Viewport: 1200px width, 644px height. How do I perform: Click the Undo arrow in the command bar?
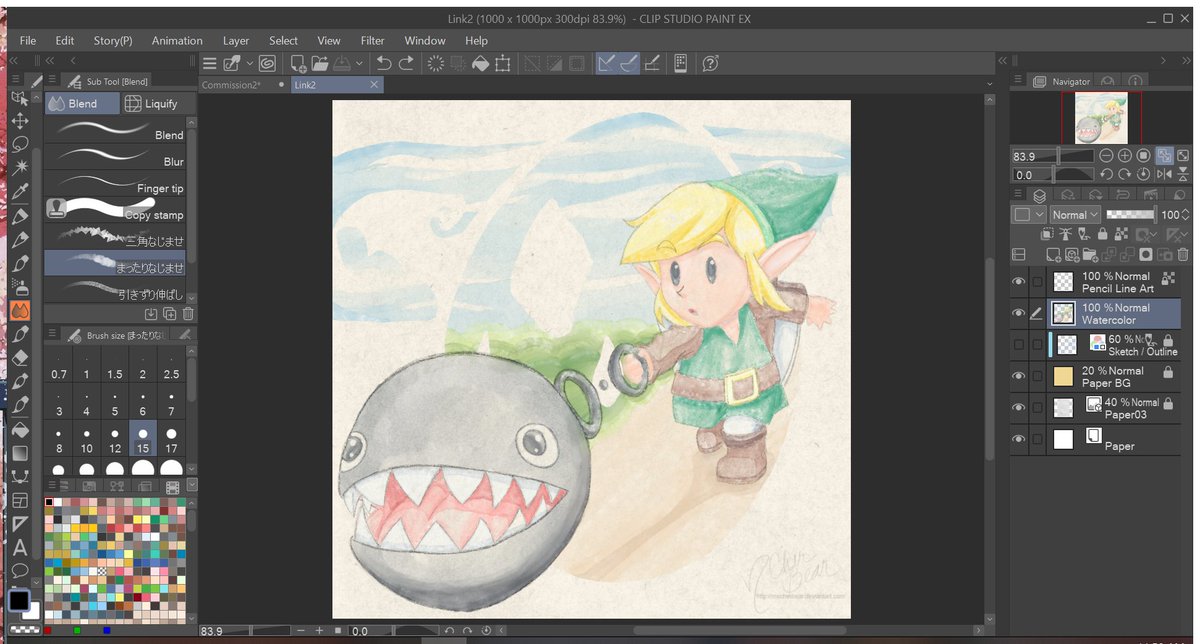click(x=383, y=64)
